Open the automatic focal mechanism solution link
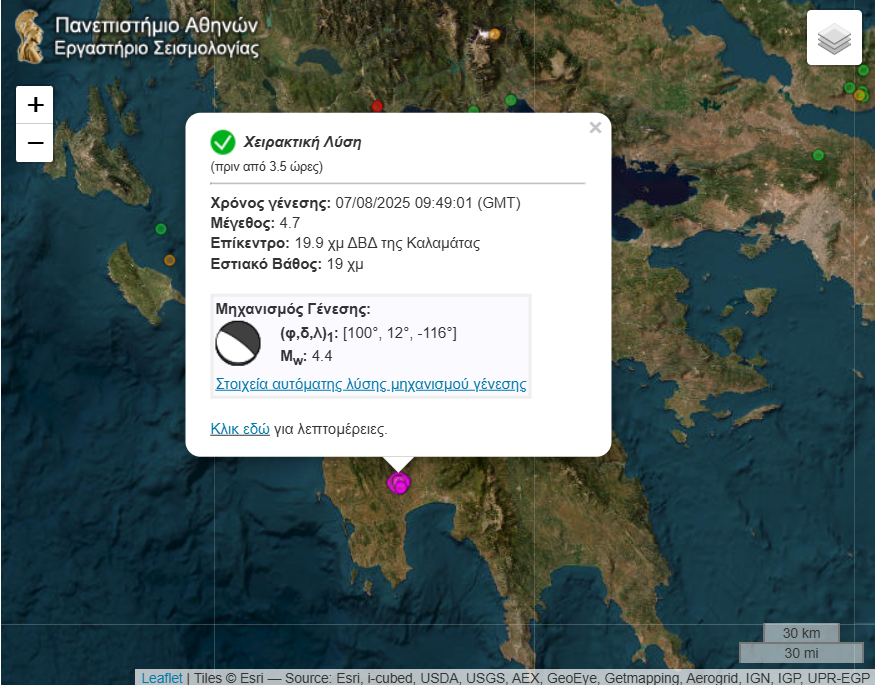875x685 pixels. (x=370, y=384)
